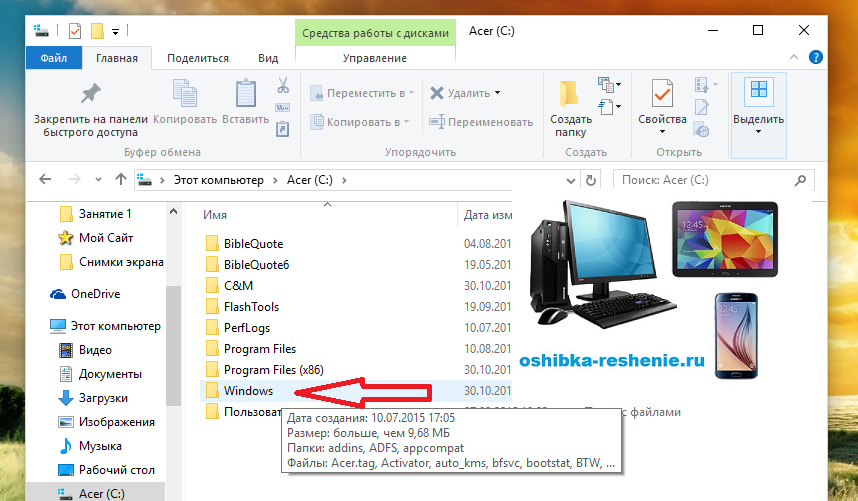Click the Open icon in the Открыть group
858x501 pixels.
(x=702, y=84)
